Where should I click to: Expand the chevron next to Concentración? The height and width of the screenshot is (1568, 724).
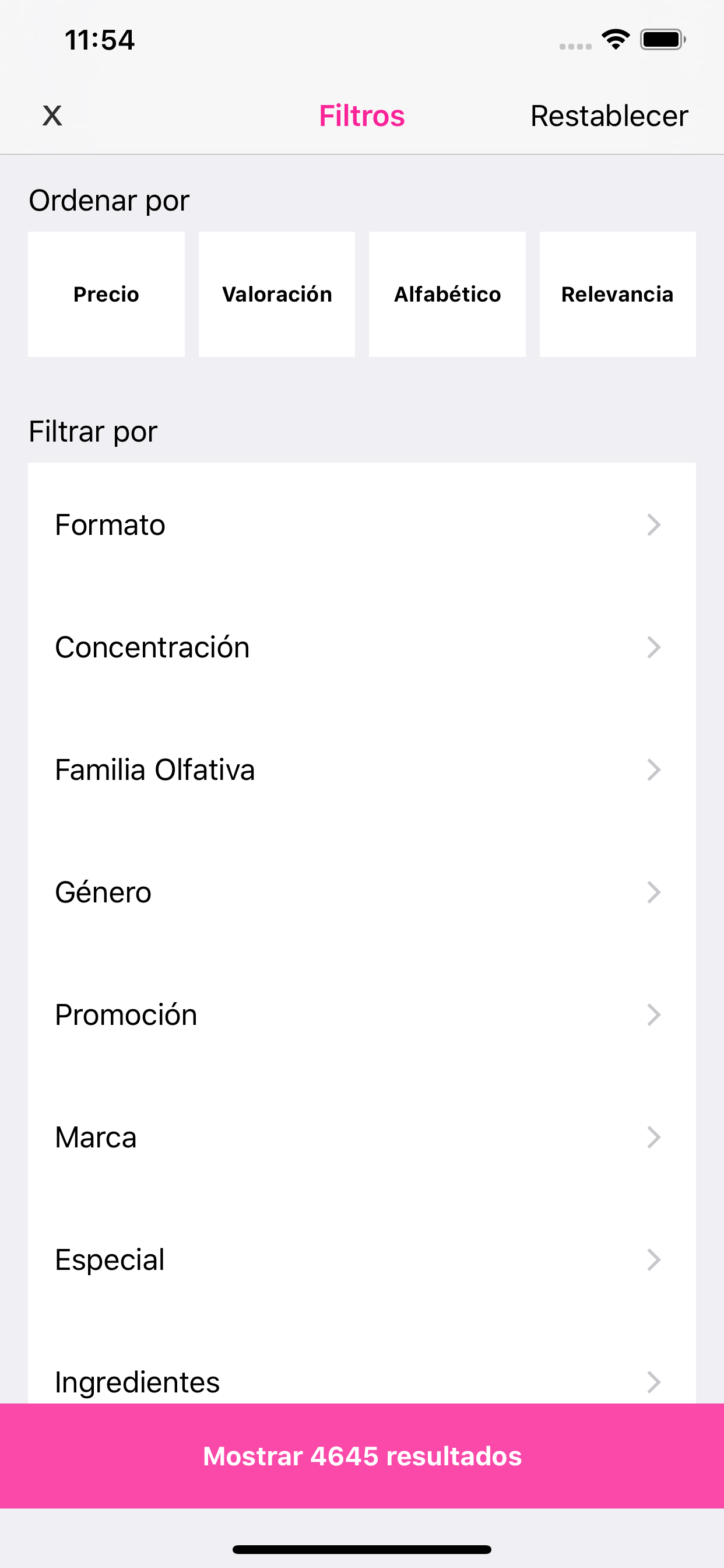pyautogui.click(x=654, y=647)
